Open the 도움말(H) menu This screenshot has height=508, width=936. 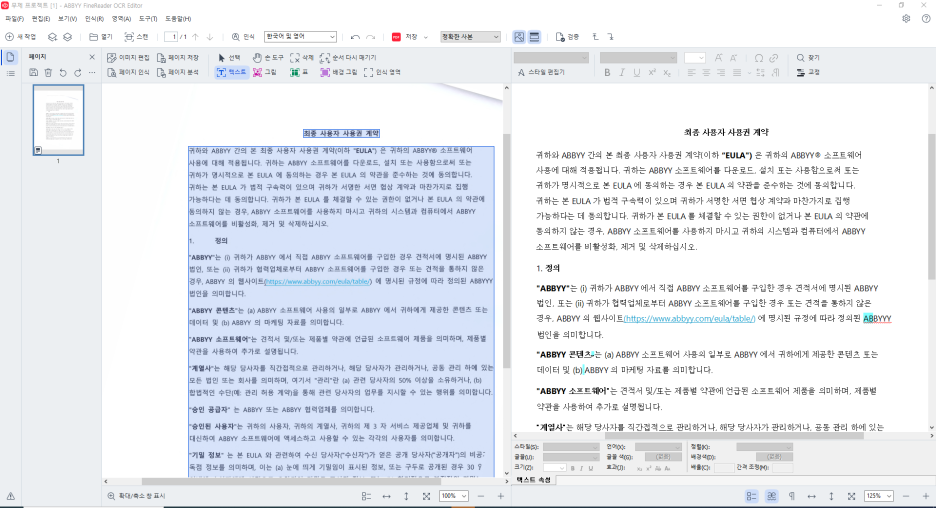pyautogui.click(x=178, y=19)
